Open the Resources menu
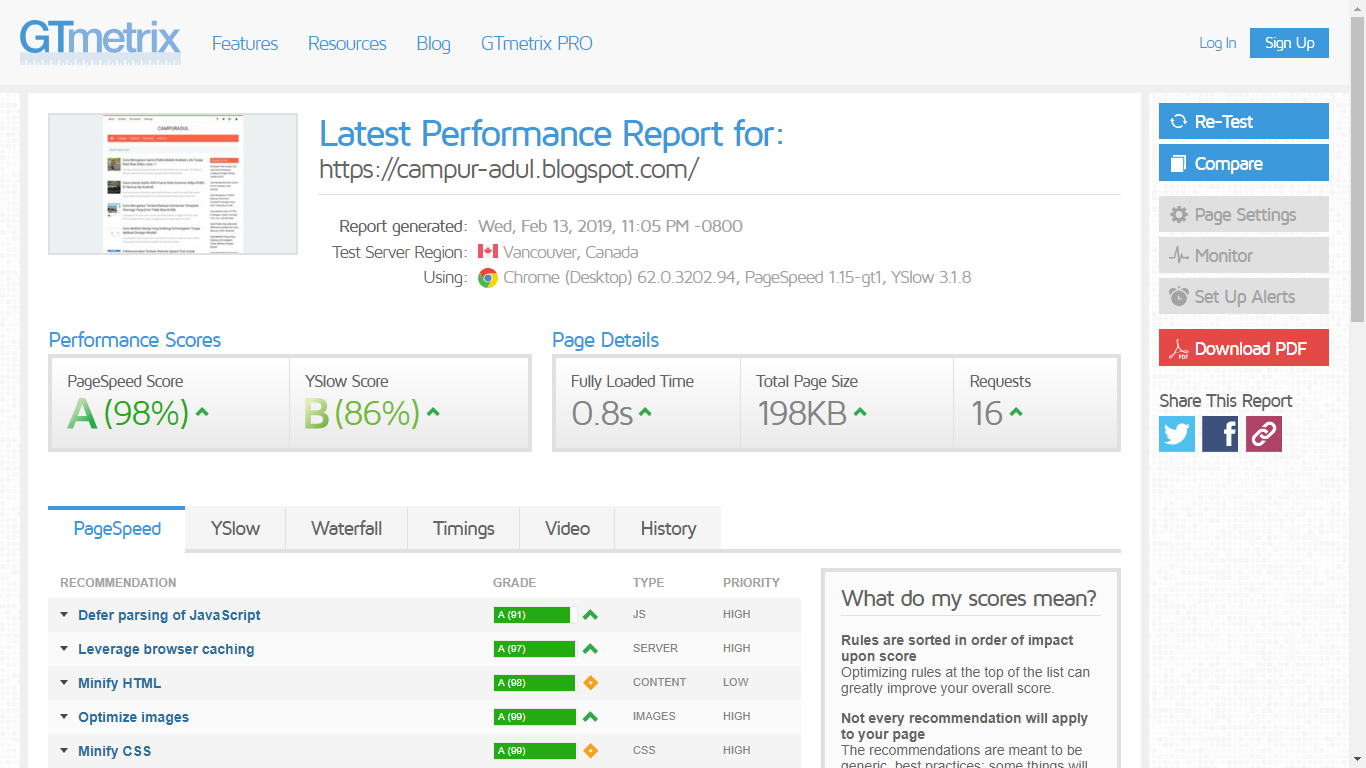Image resolution: width=1366 pixels, height=768 pixels. coord(347,43)
